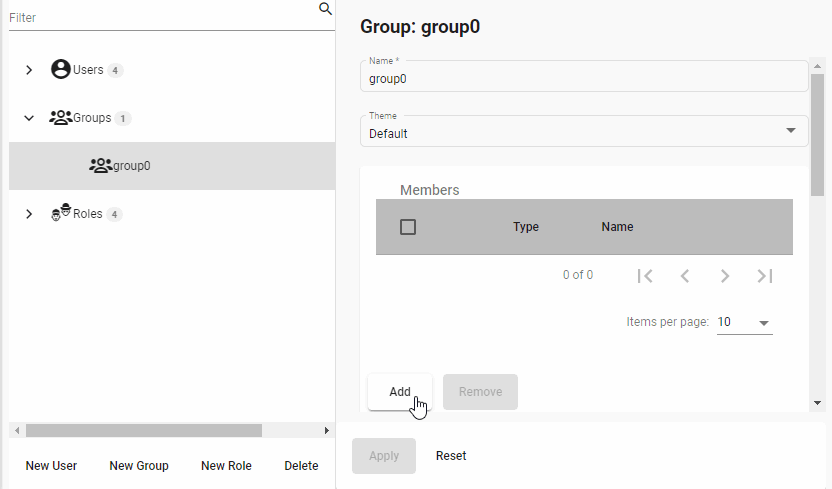Click the Delete button
832x489 pixels.
pyautogui.click(x=301, y=466)
